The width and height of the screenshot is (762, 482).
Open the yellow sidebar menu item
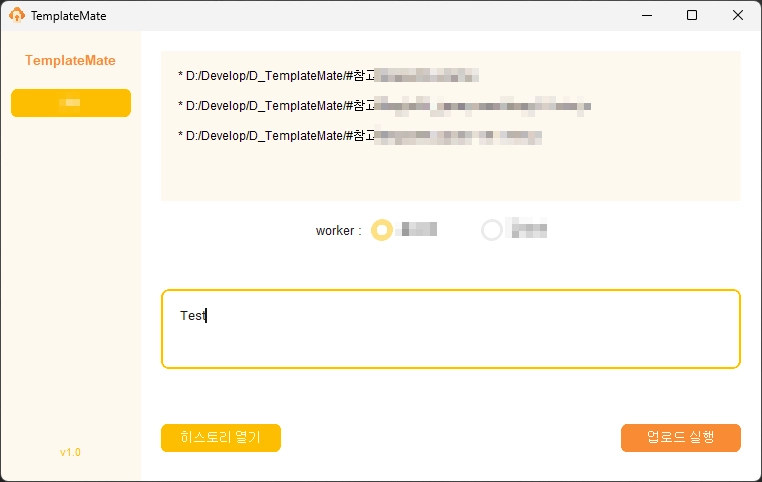tap(71, 103)
